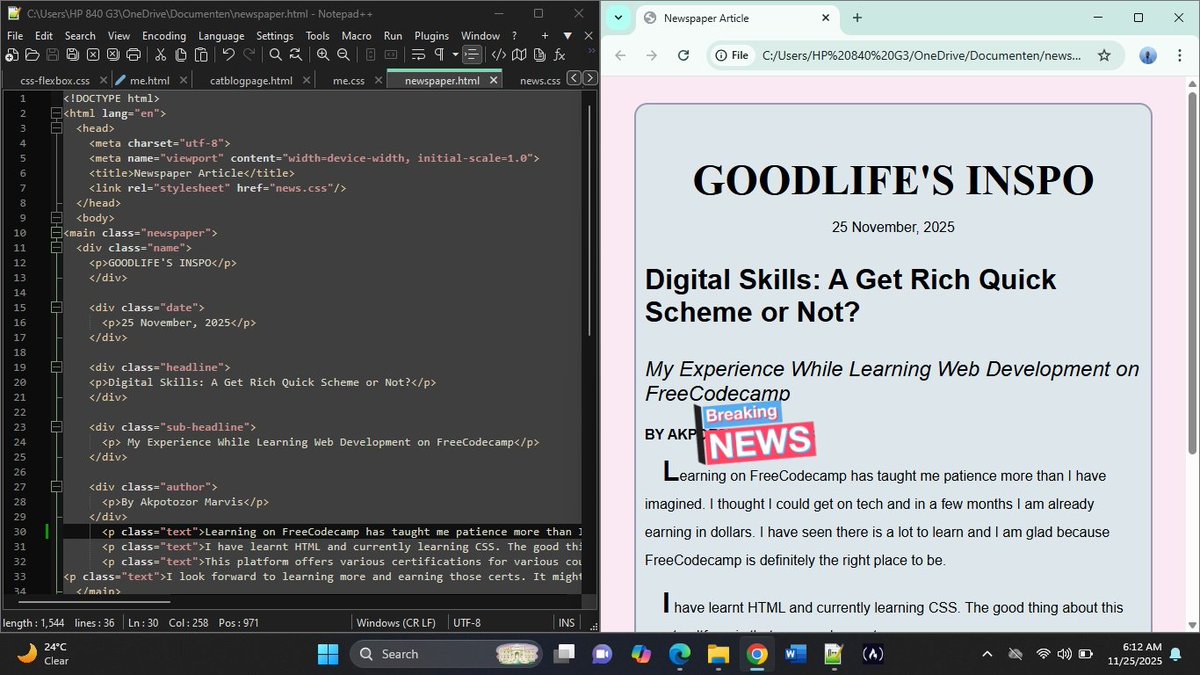Click Windows (CR LF) in the status bar
The height and width of the screenshot is (675, 1200).
click(397, 623)
